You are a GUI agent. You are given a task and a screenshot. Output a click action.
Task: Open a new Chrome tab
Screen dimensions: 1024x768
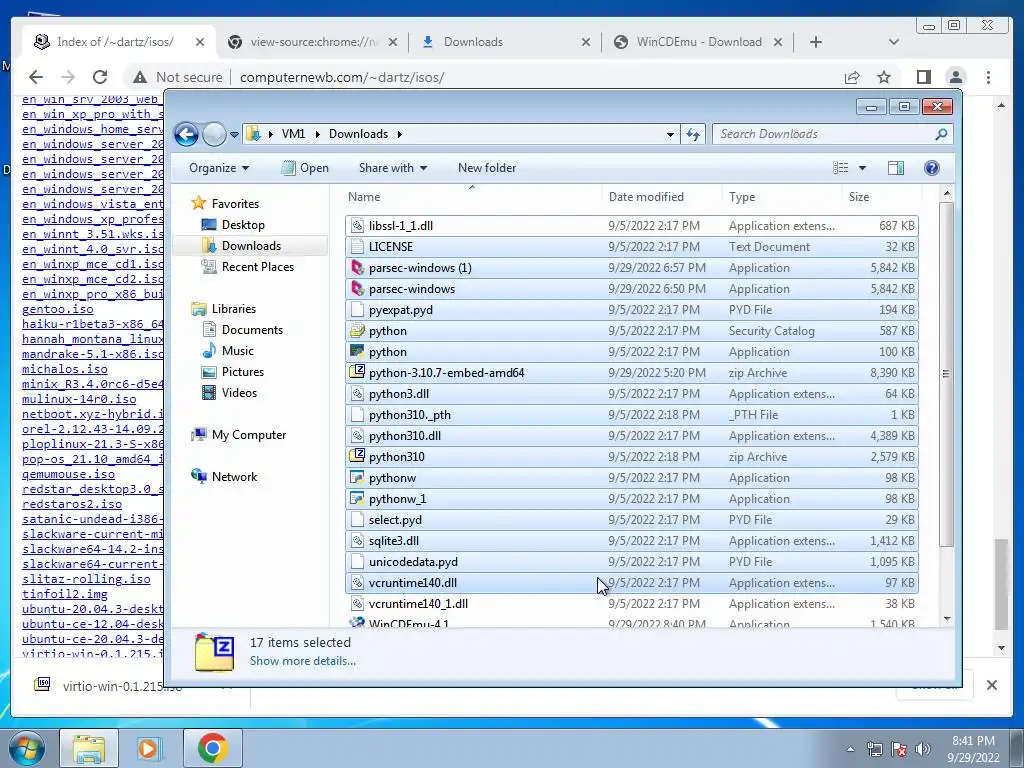[x=815, y=42]
